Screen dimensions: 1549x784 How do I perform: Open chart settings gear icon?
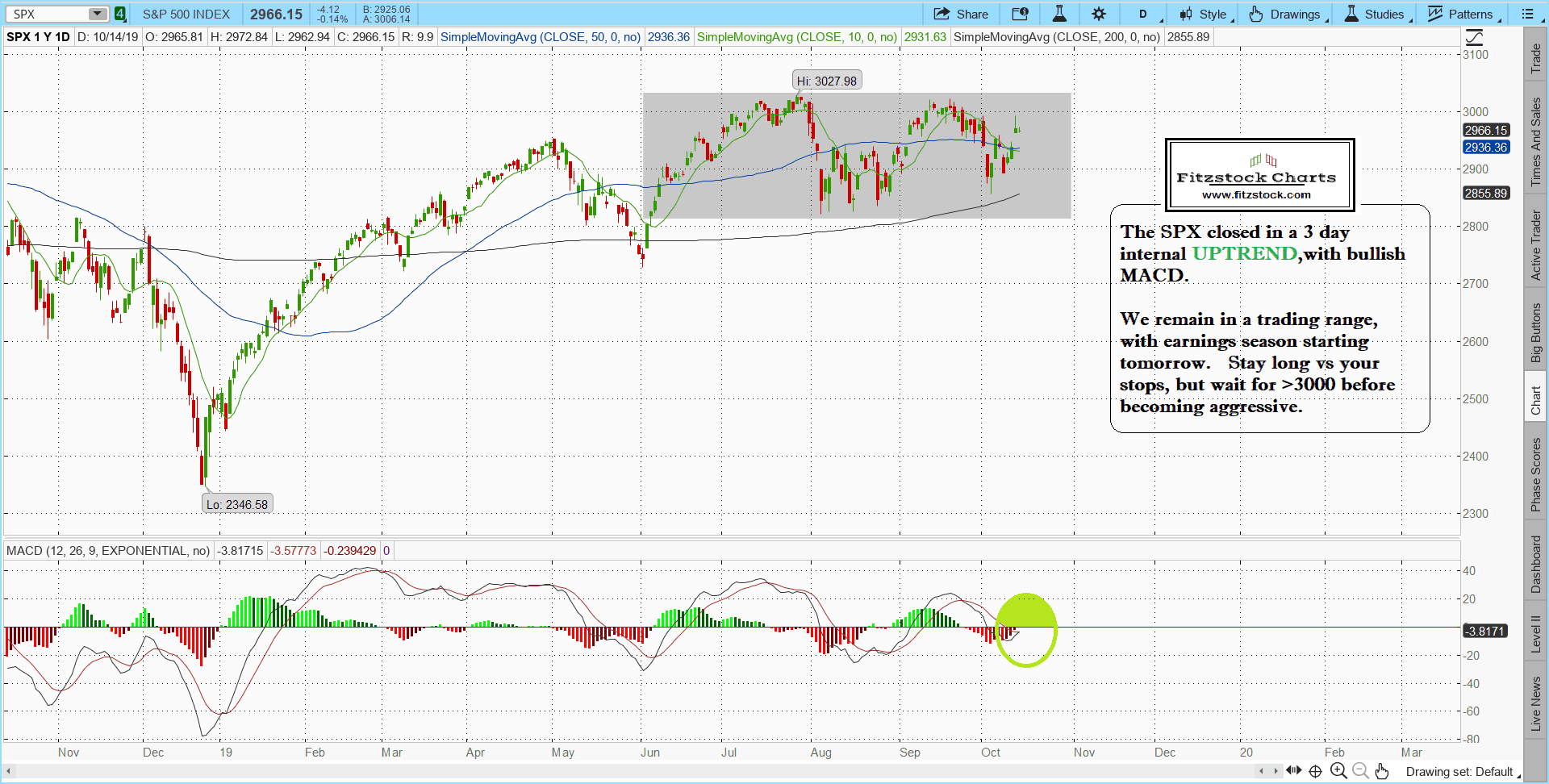pyautogui.click(x=1099, y=14)
